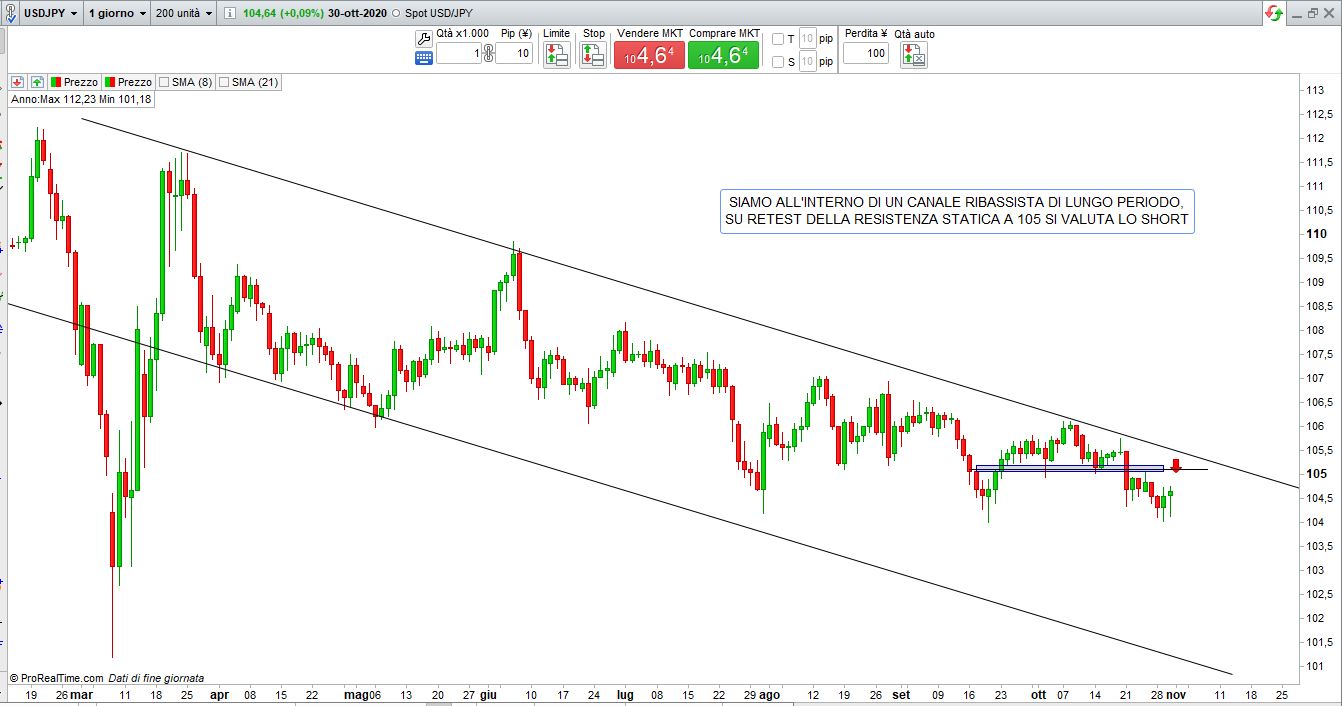The image size is (1342, 706).
Task: Click the Qtà auto calculator icon
Action: tap(913, 56)
